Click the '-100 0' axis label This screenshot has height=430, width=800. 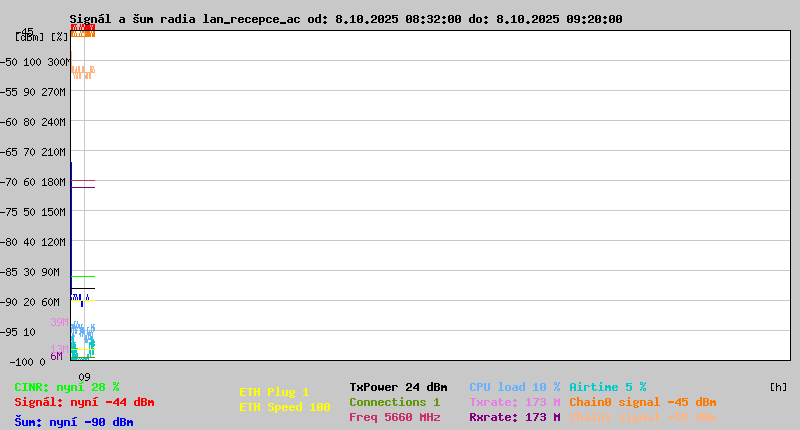pyautogui.click(x=28, y=362)
